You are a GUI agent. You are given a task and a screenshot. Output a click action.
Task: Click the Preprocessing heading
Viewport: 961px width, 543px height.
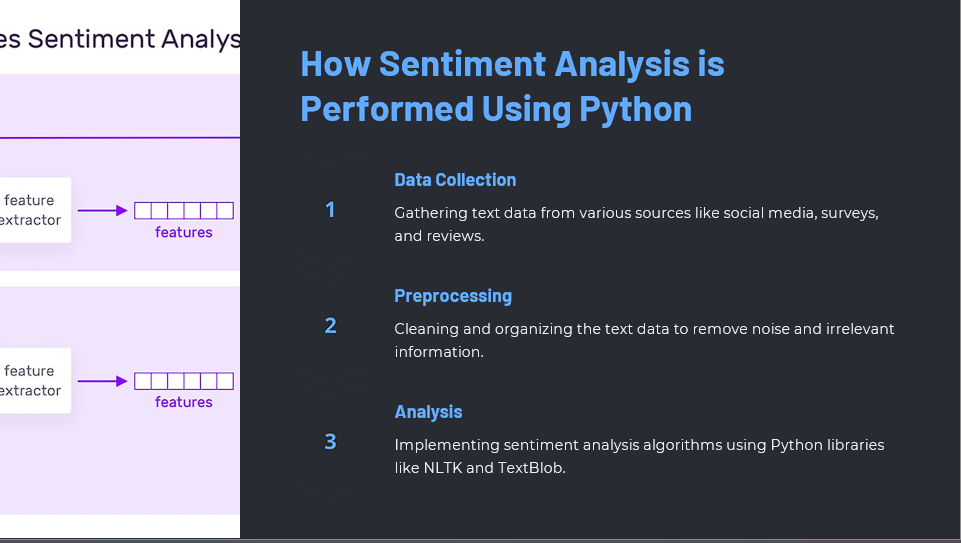pos(453,296)
